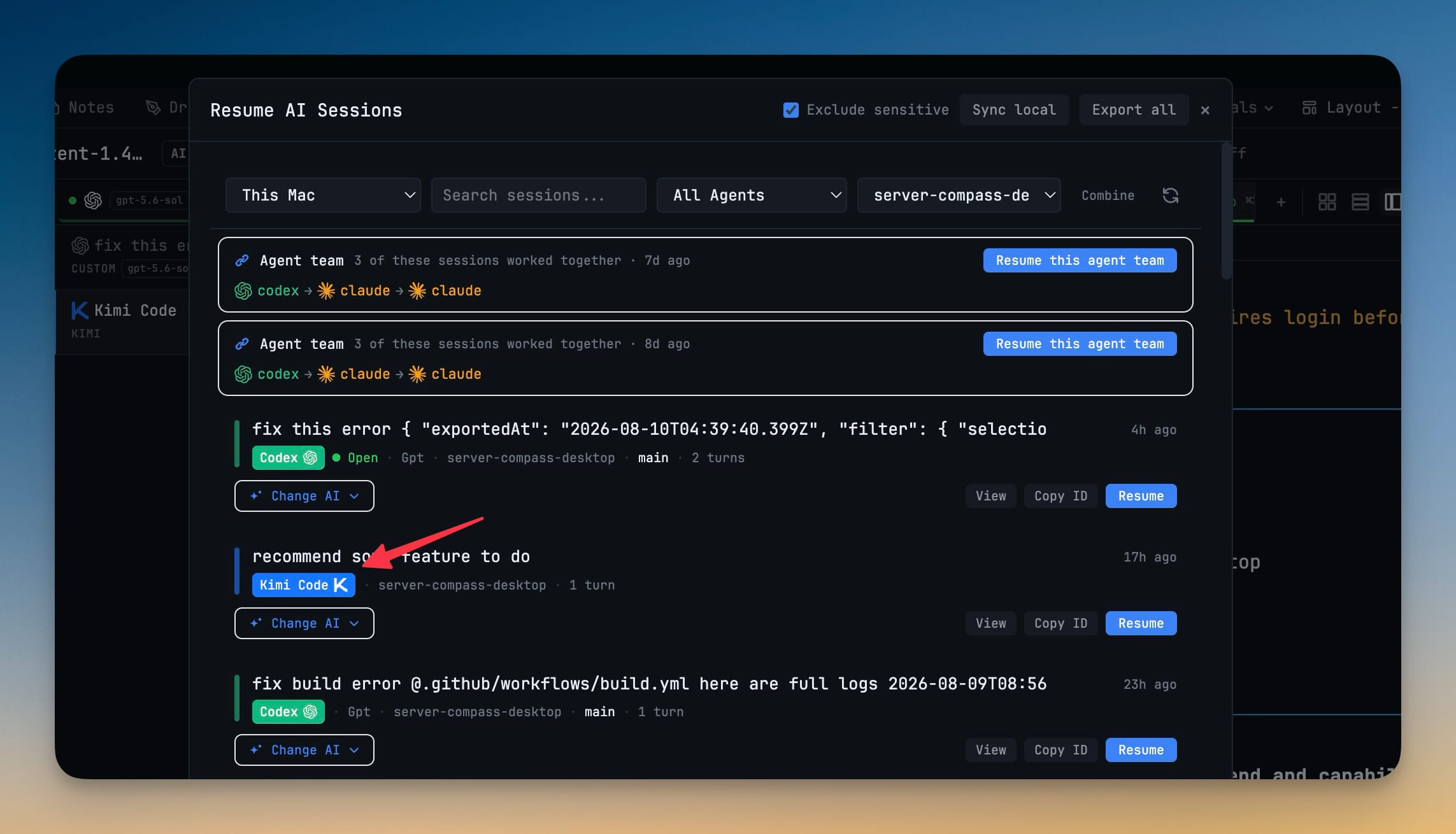This screenshot has height=834, width=1456.
Task: Select rows layout icon in background window
Action: pyautogui.click(x=1360, y=202)
